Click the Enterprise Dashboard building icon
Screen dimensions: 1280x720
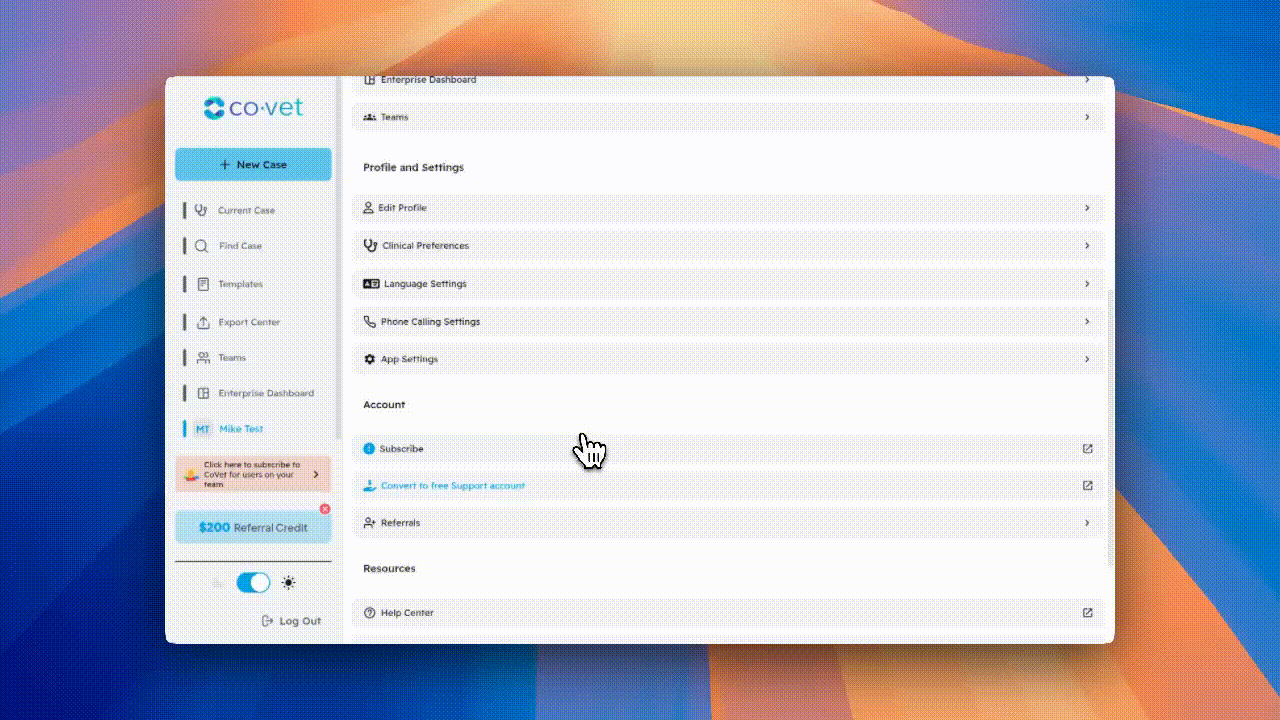click(203, 393)
